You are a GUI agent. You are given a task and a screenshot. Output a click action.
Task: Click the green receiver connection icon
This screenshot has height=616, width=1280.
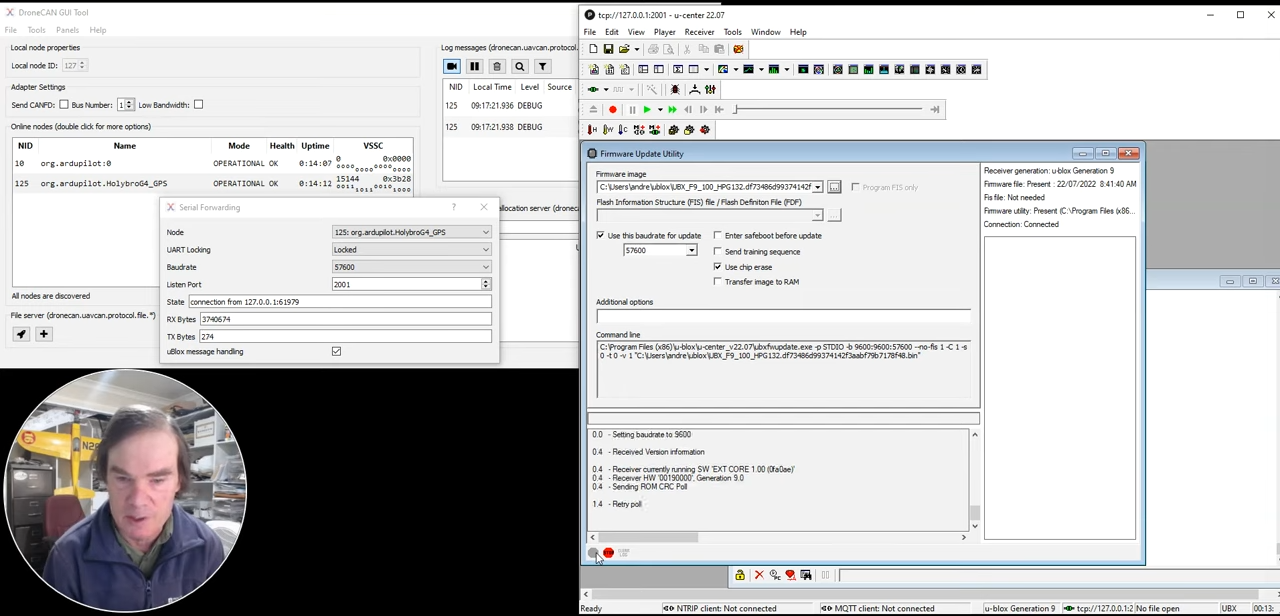tap(594, 89)
